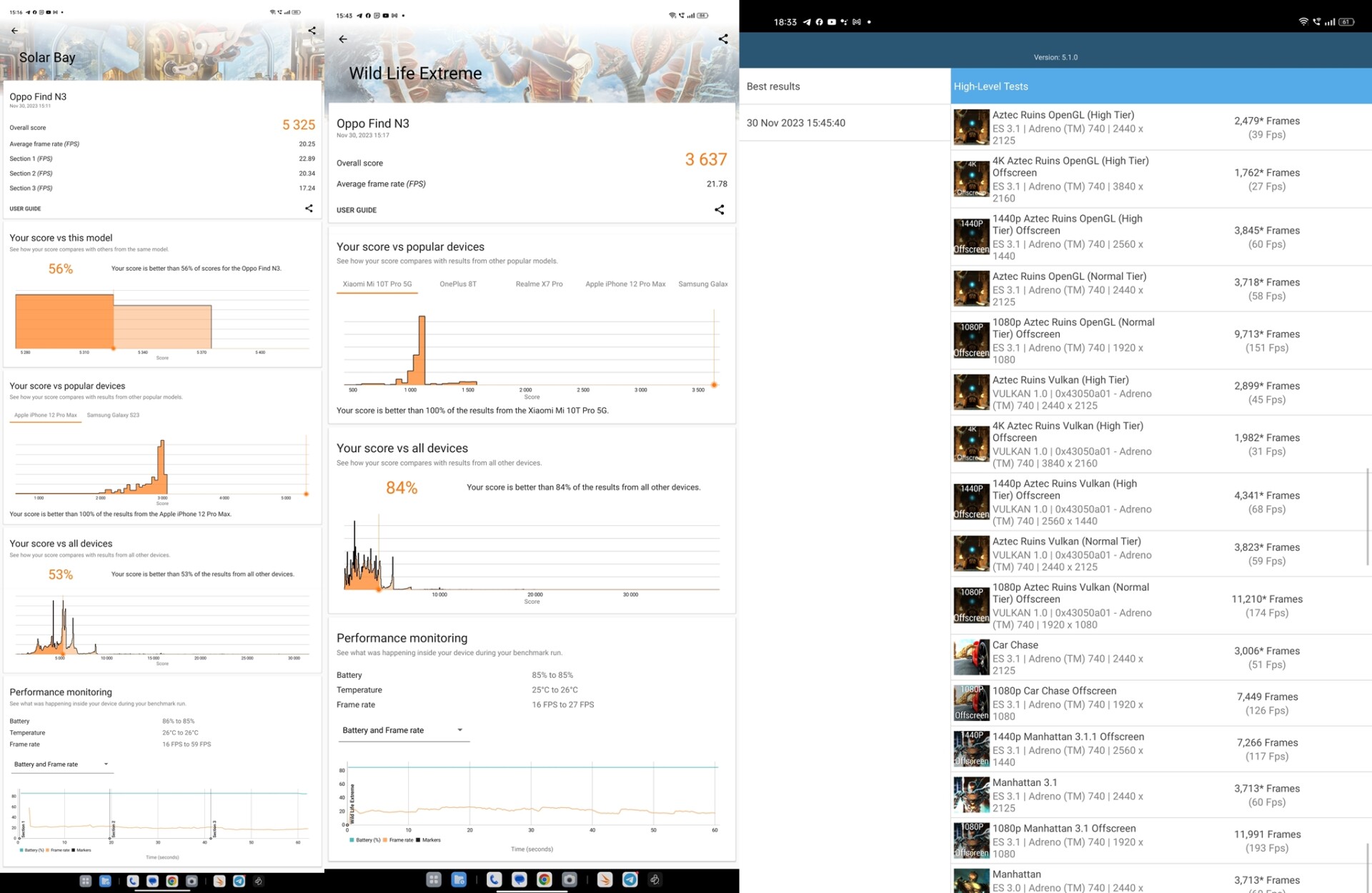Select the Xiaomi Mi 10T Pro 5G tab

point(377,284)
